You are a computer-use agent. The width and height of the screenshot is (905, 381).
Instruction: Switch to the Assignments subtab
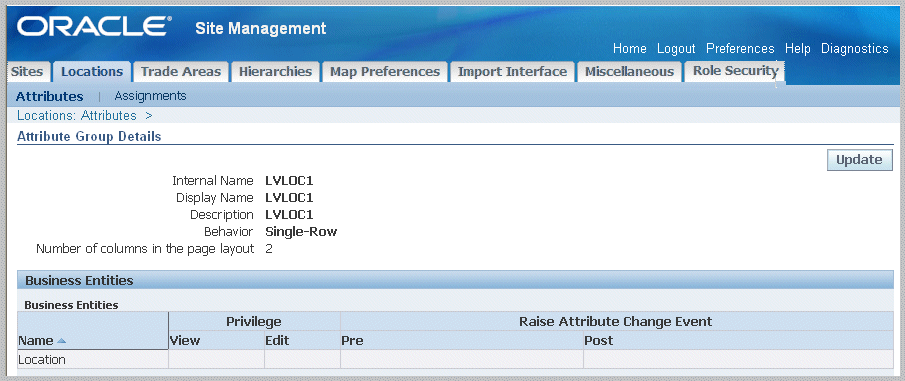[150, 96]
